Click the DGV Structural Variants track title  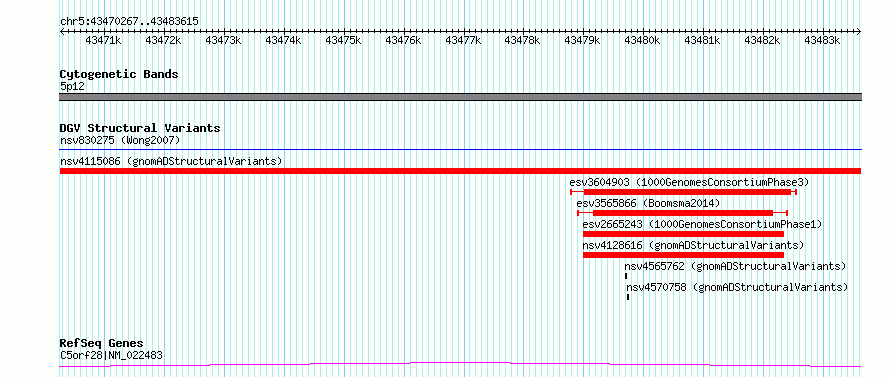click(x=140, y=128)
